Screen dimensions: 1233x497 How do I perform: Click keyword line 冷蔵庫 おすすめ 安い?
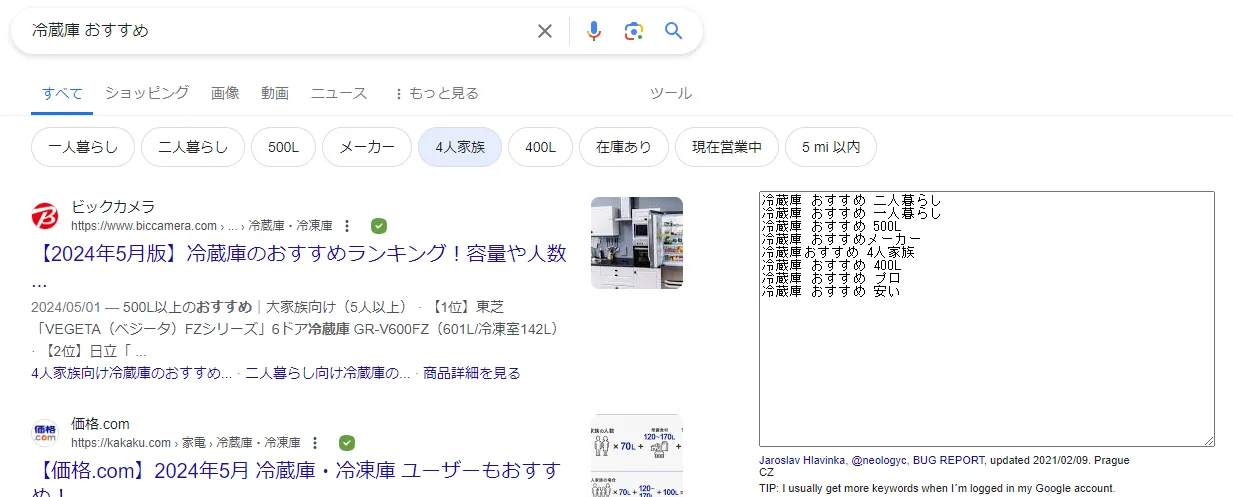click(x=831, y=291)
